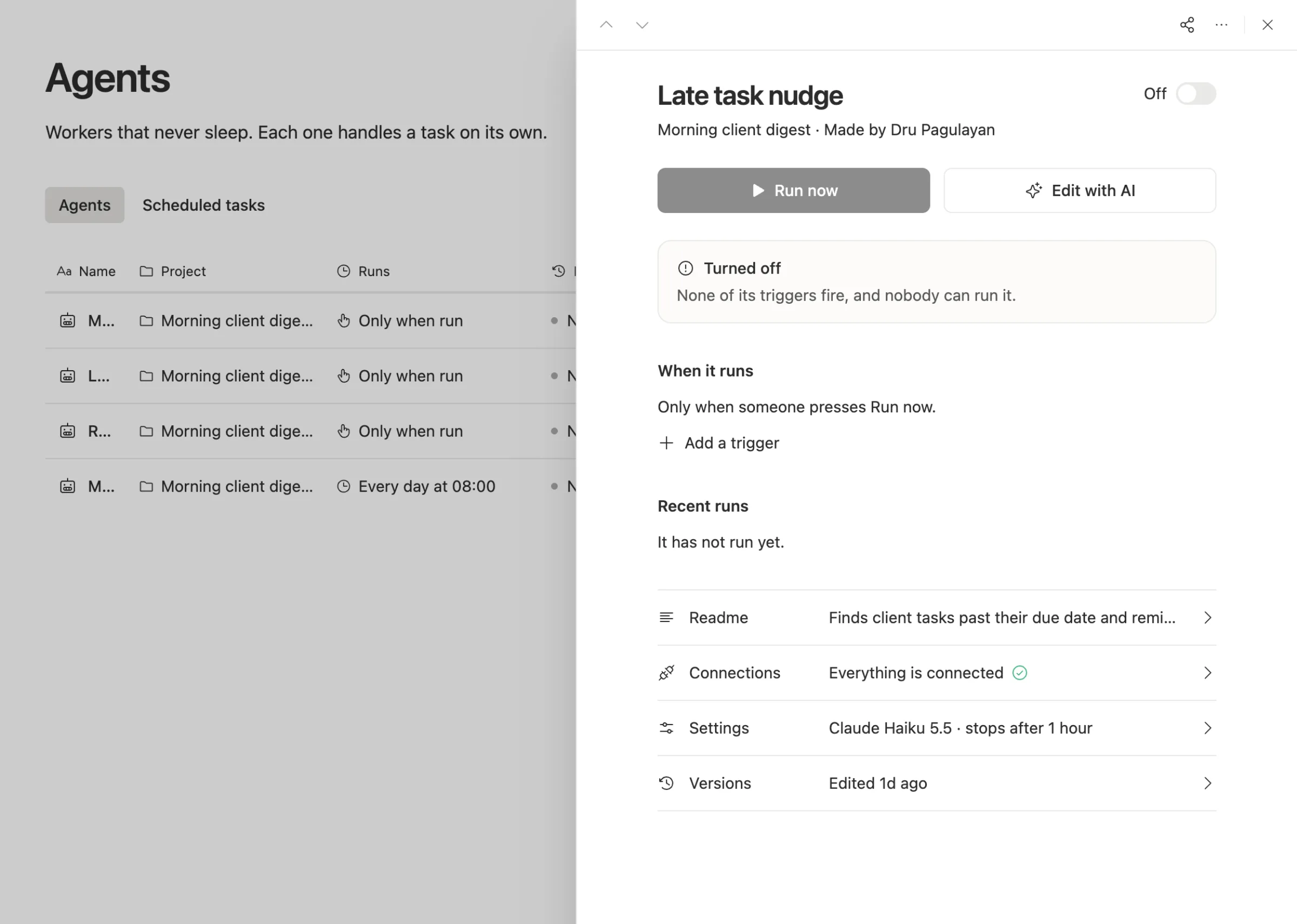Click robot icon of the 08:00 scheduled agent
1297x924 pixels.
click(x=68, y=486)
